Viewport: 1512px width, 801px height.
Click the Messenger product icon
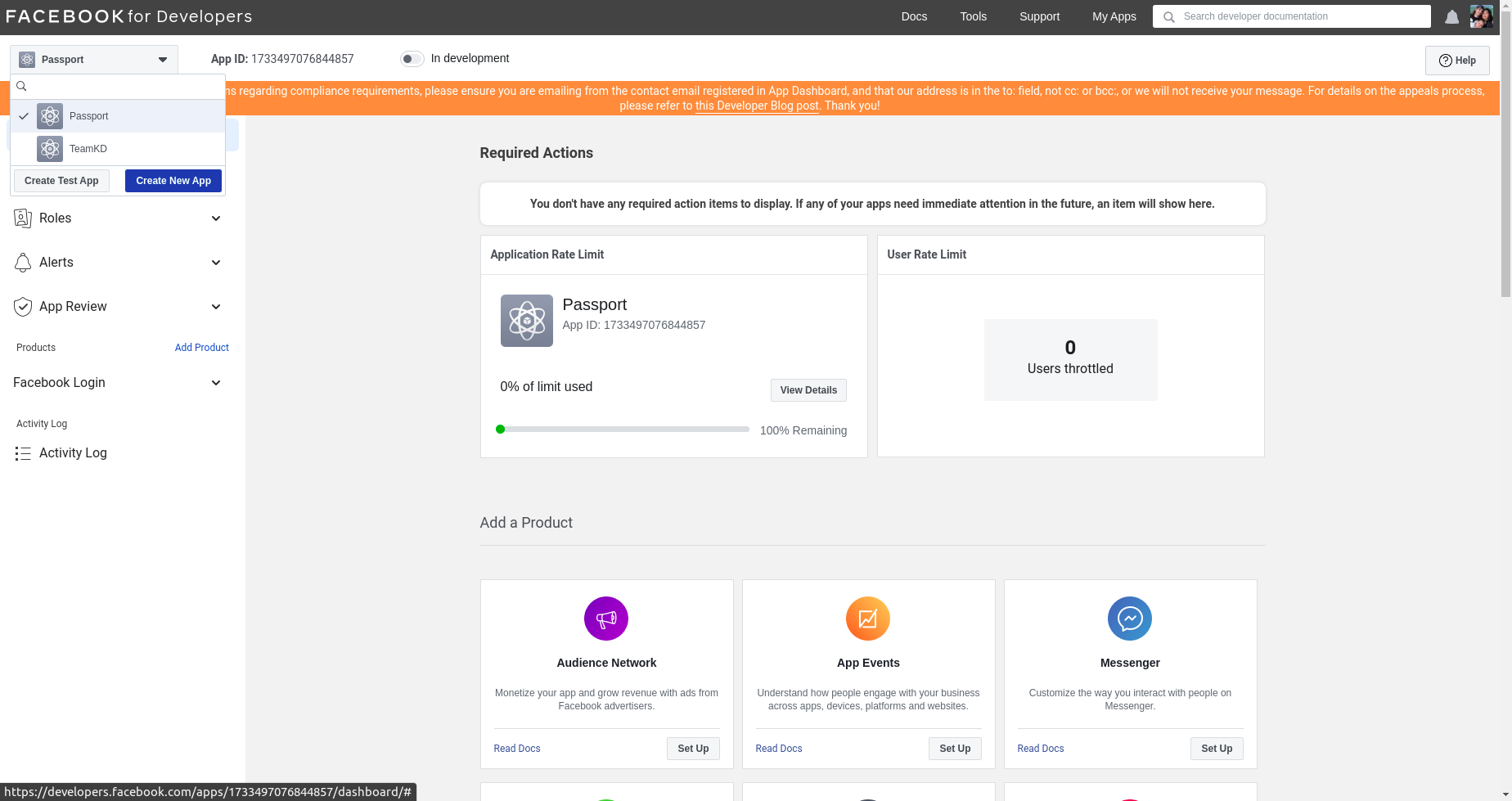tap(1129, 619)
